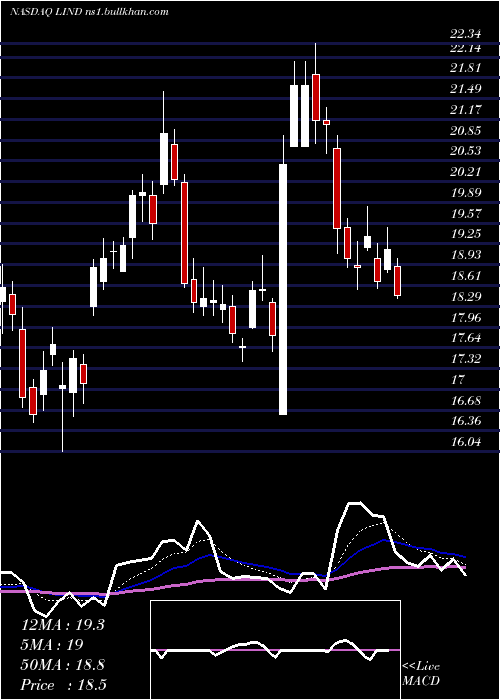Click the tallest white candlestick in the chart
Screen dimensions: 500x700
pos(283,289)
